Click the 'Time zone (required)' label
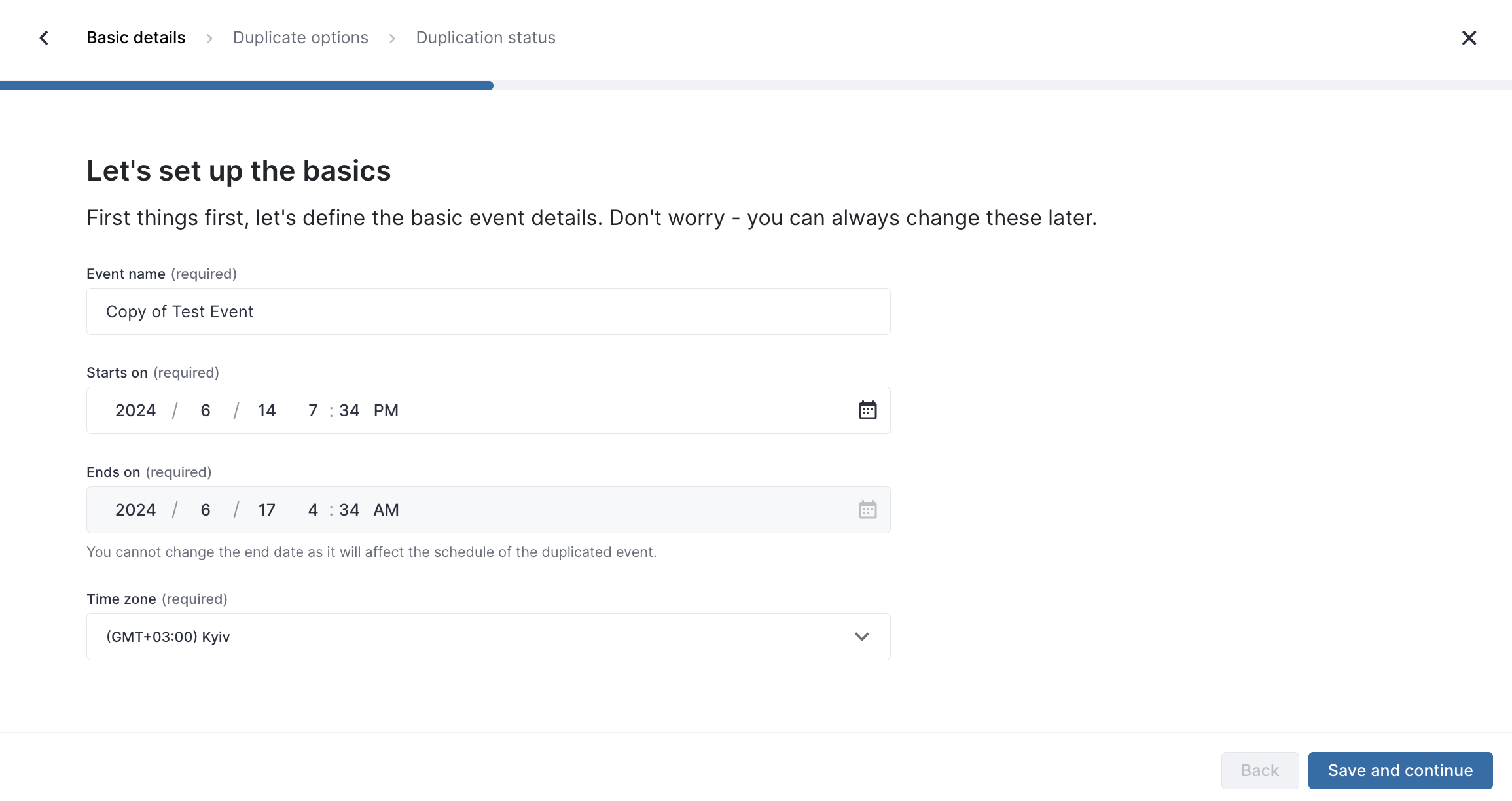The width and height of the screenshot is (1512, 801). pyautogui.click(x=157, y=599)
